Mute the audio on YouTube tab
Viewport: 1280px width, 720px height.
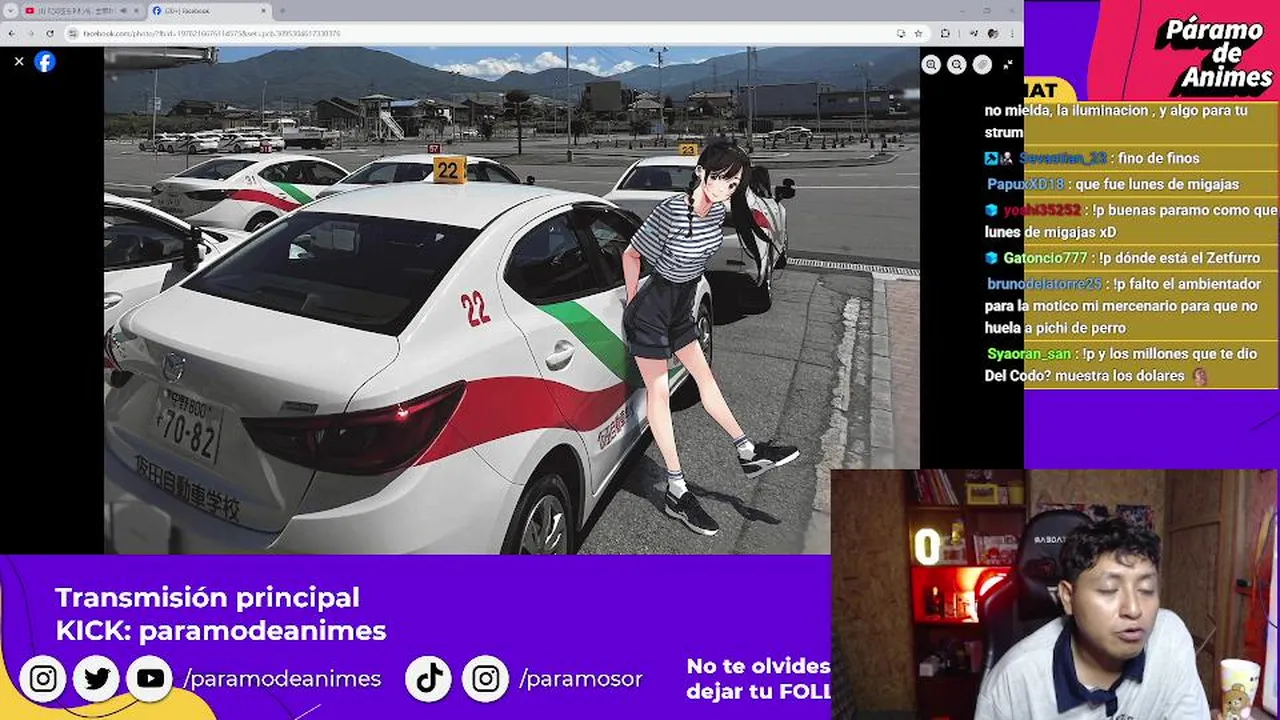click(123, 11)
